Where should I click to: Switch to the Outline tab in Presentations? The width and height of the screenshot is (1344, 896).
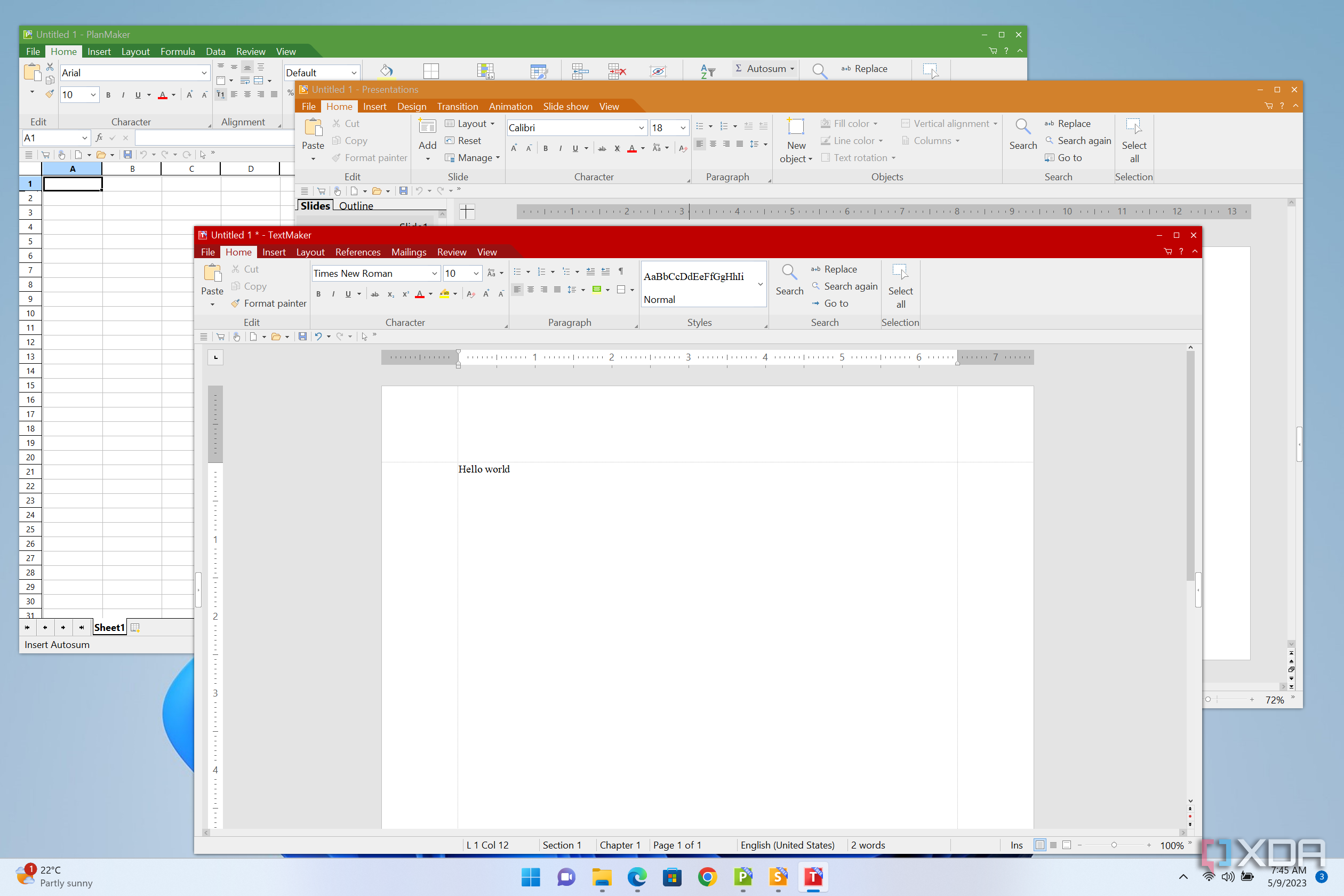click(356, 206)
